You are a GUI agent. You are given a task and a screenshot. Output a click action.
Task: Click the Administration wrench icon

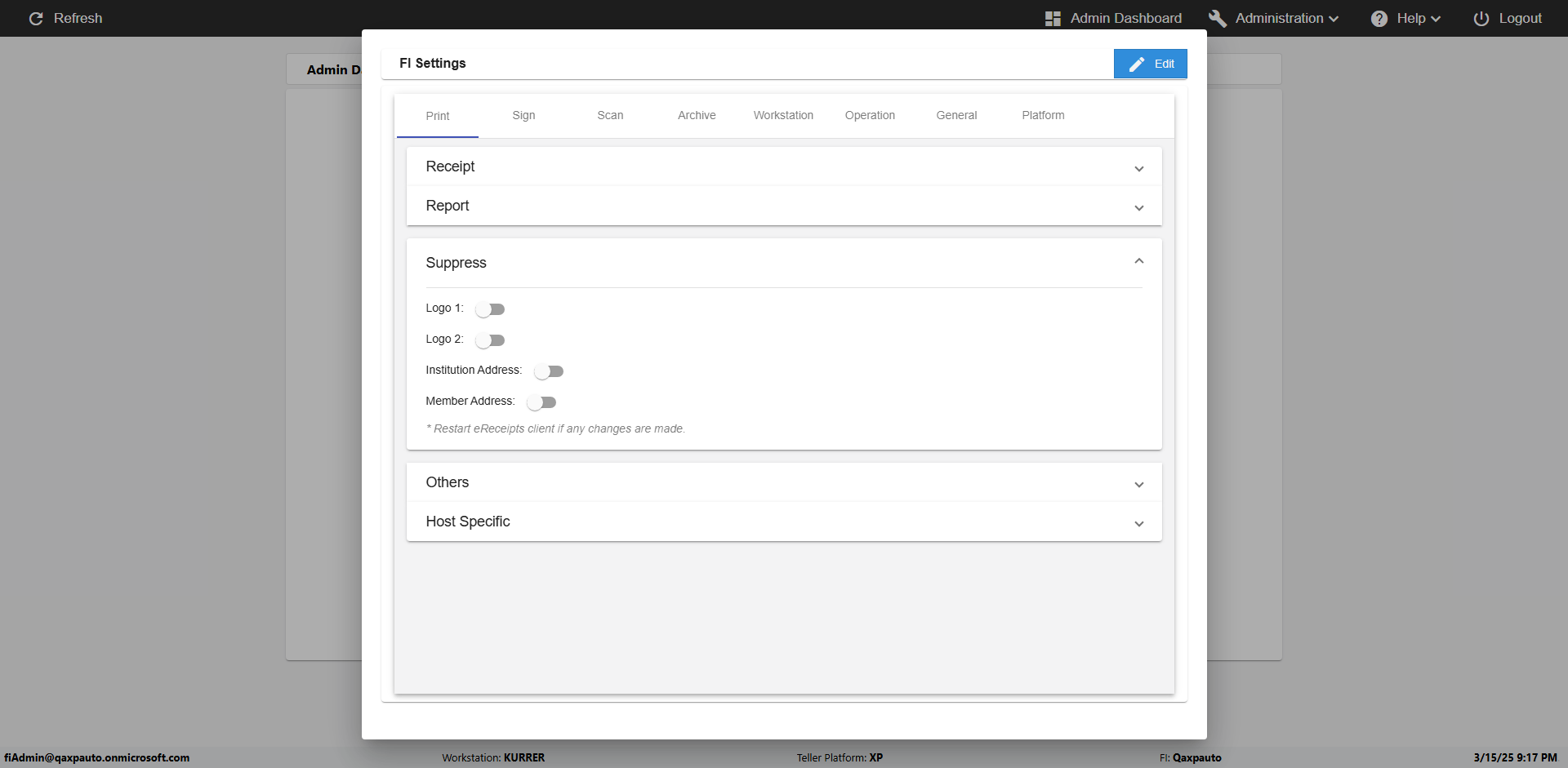[1218, 18]
